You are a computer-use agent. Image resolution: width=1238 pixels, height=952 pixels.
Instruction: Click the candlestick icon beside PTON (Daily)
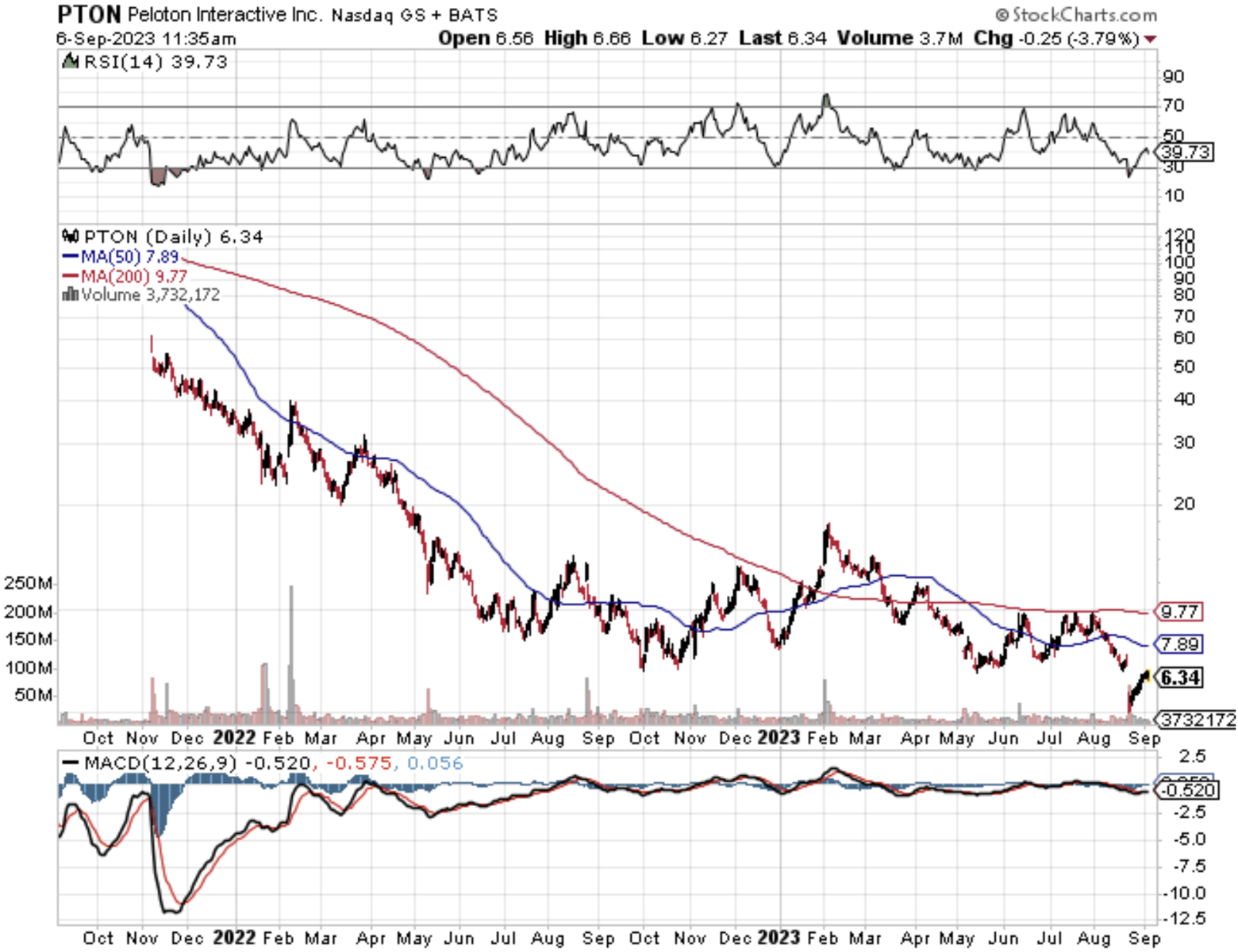[70, 236]
